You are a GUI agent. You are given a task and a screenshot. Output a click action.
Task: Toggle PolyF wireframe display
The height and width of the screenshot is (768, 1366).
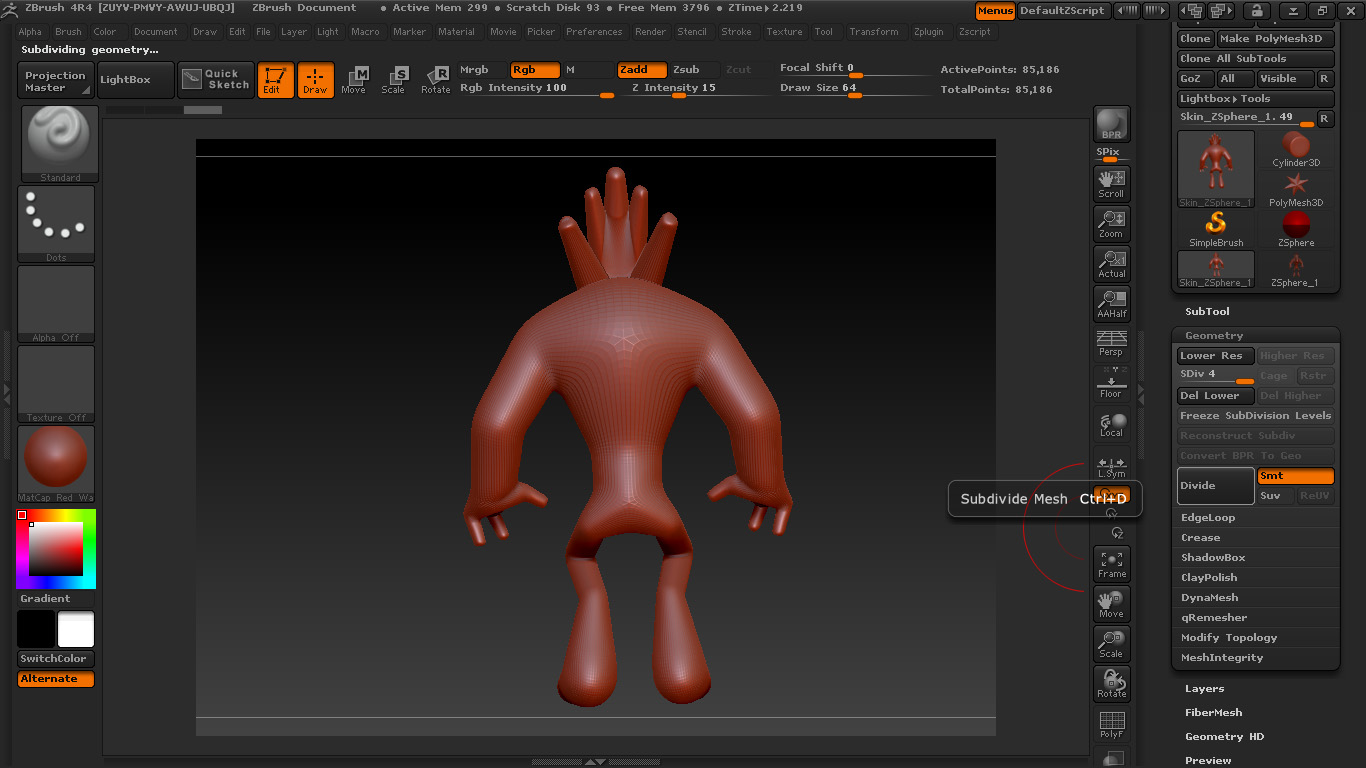1111,724
